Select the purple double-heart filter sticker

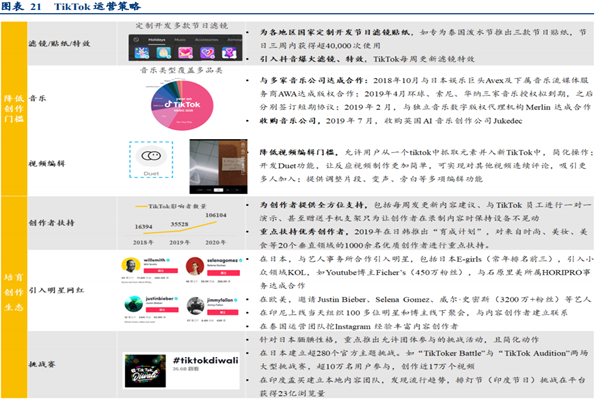pyautogui.click(x=207, y=52)
